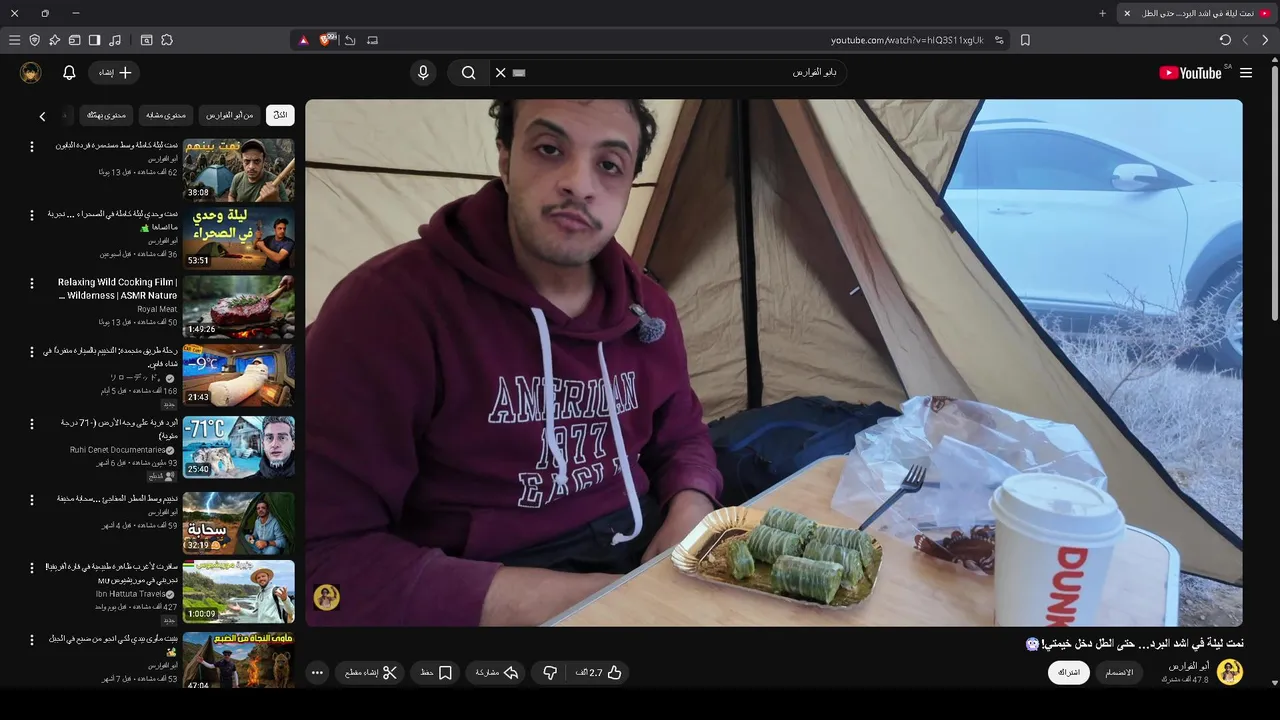
Task: Go to YouTube home via logo
Action: tap(1190, 73)
